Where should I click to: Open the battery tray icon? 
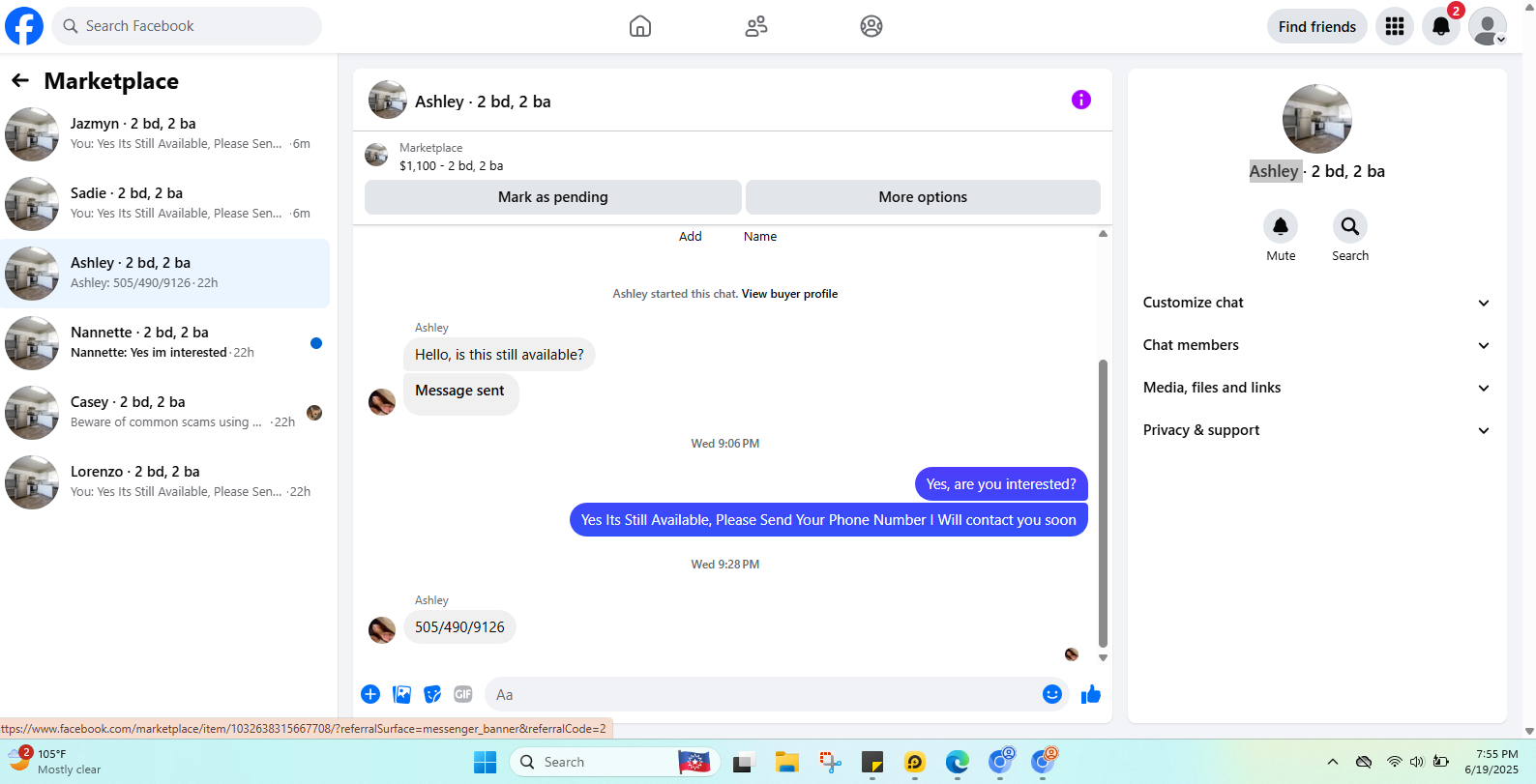tap(1440, 762)
